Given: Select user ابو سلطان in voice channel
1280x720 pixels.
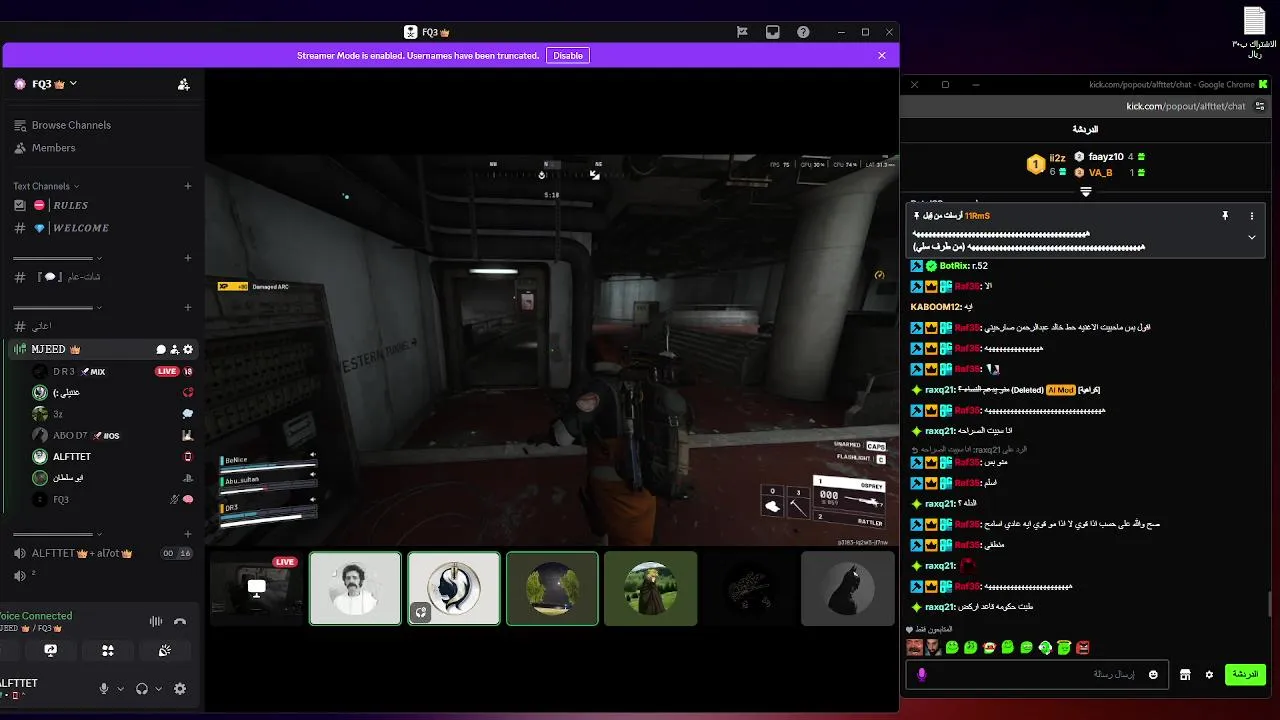Looking at the screenshot, I should [x=68, y=478].
